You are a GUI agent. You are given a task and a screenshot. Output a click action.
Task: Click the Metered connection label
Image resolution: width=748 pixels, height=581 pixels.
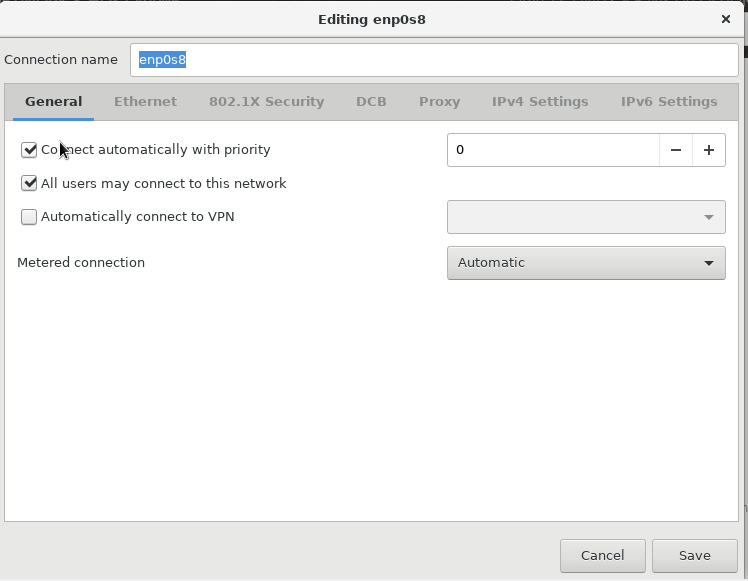click(x=81, y=262)
